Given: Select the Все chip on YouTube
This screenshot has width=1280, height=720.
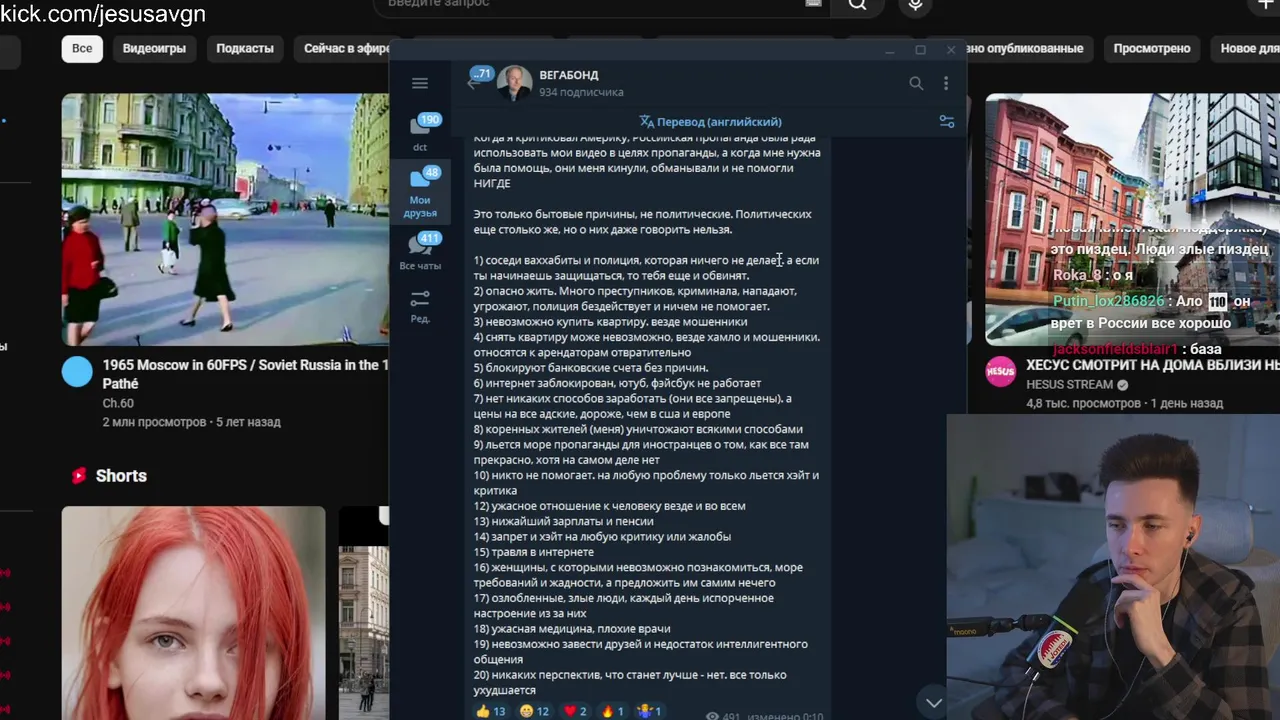Looking at the screenshot, I should (x=82, y=48).
